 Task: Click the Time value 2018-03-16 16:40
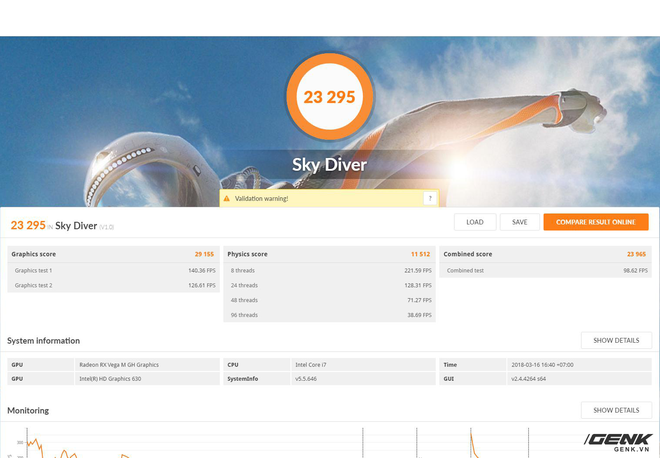point(542,365)
